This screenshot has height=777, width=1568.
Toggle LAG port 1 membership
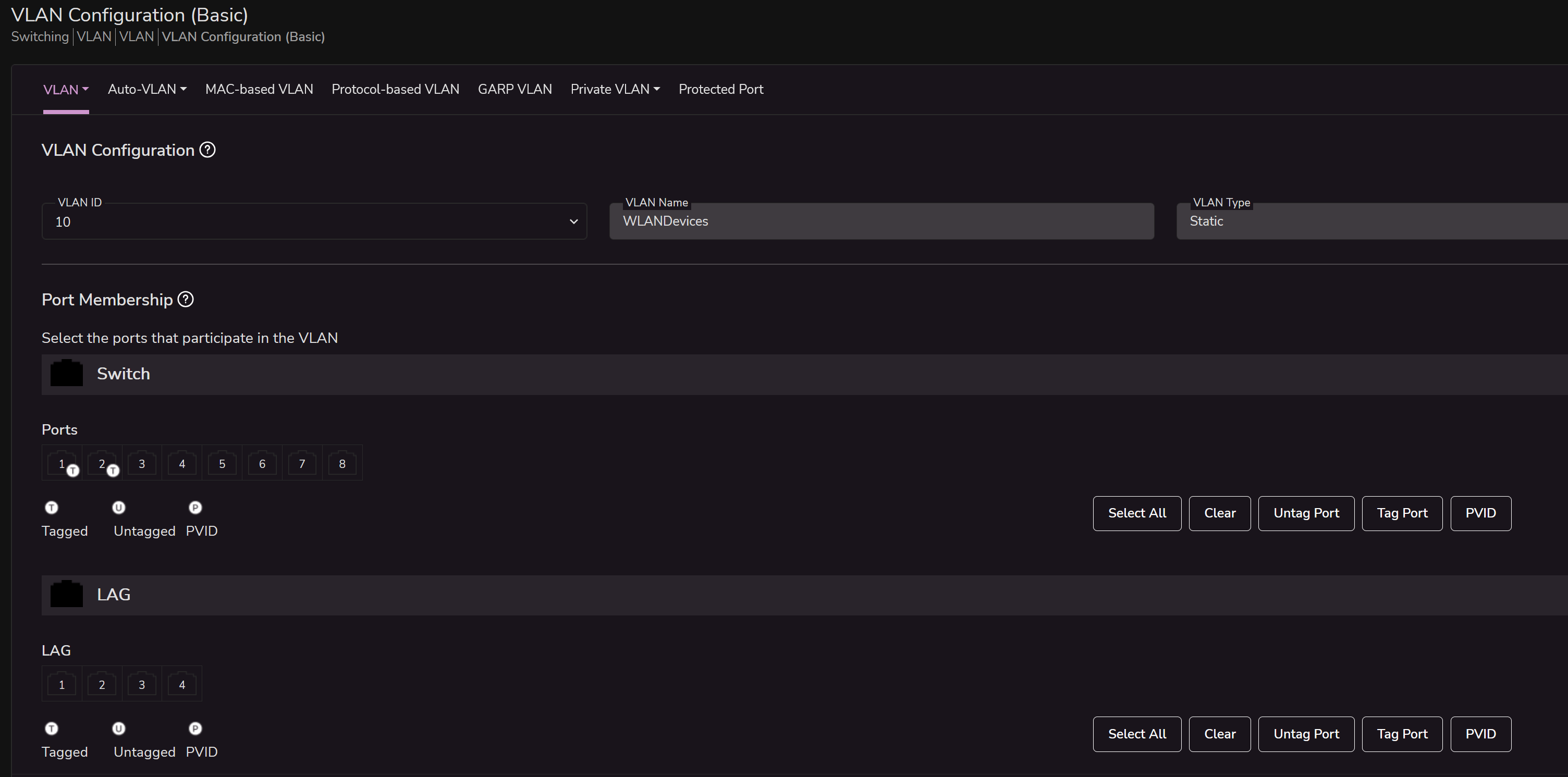click(62, 685)
